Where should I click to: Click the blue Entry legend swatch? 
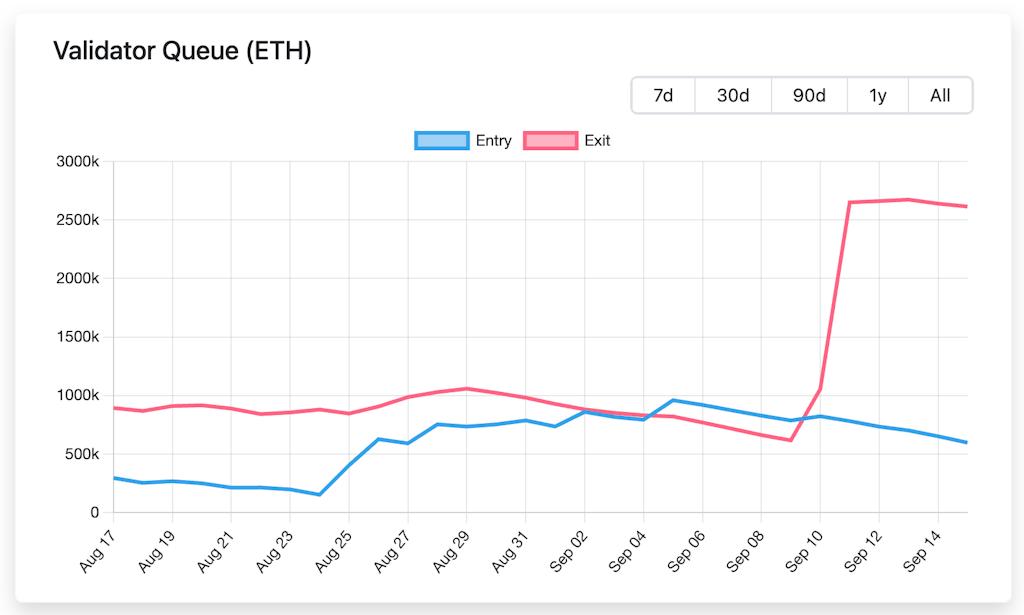click(442, 141)
